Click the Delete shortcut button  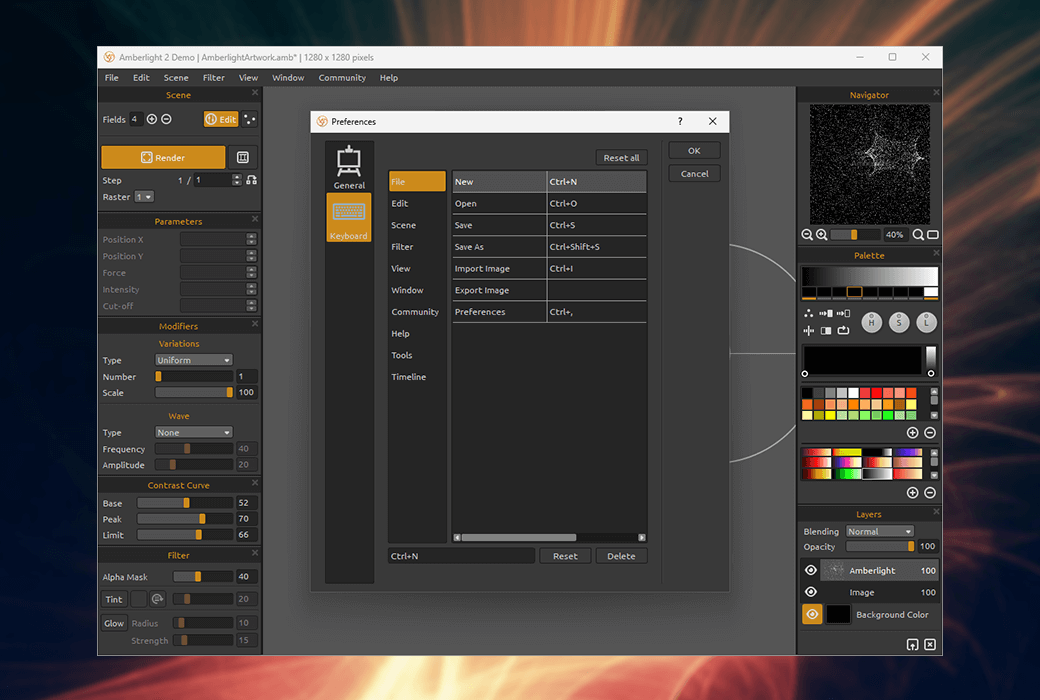pyautogui.click(x=621, y=556)
